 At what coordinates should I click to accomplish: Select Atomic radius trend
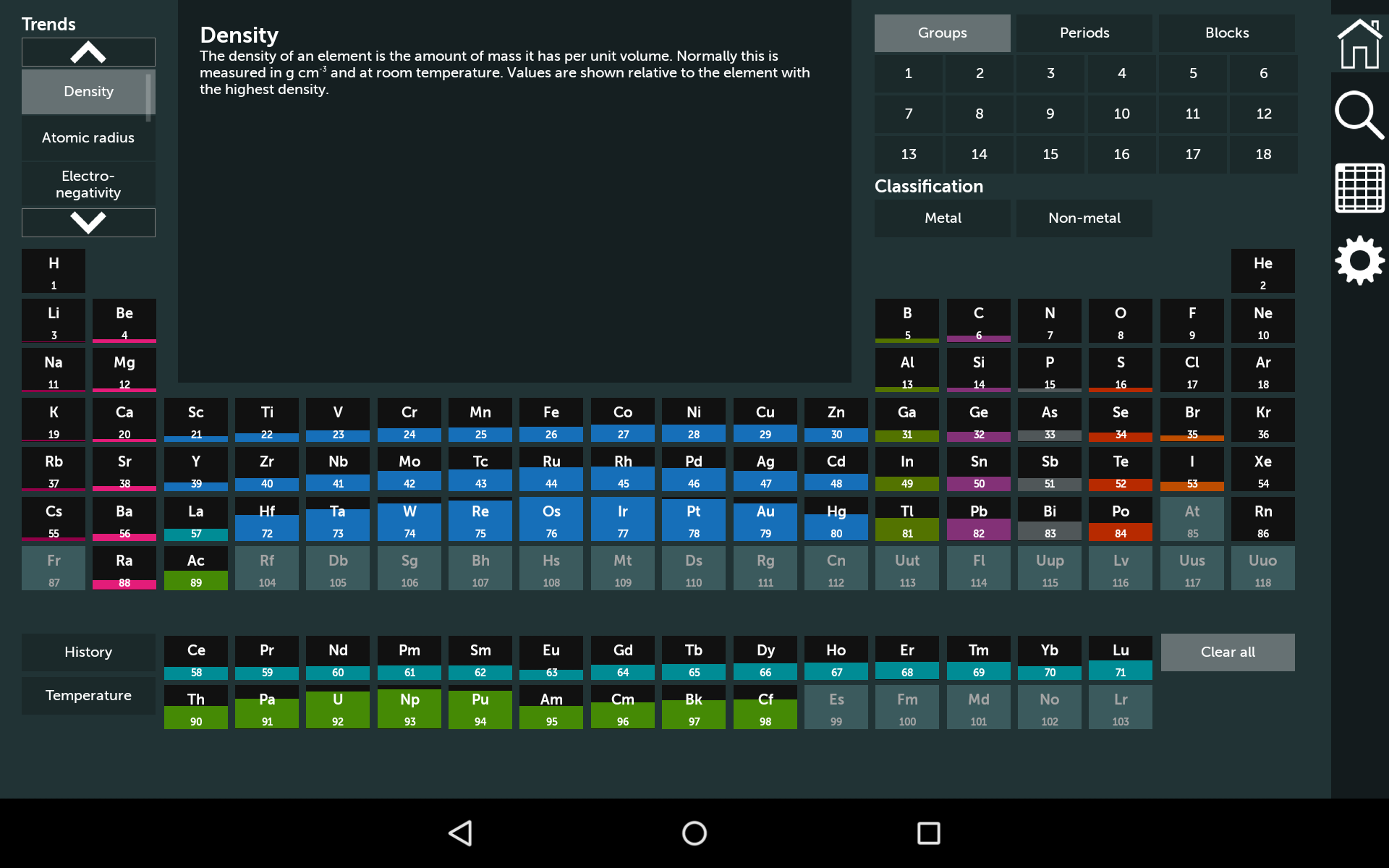88,137
